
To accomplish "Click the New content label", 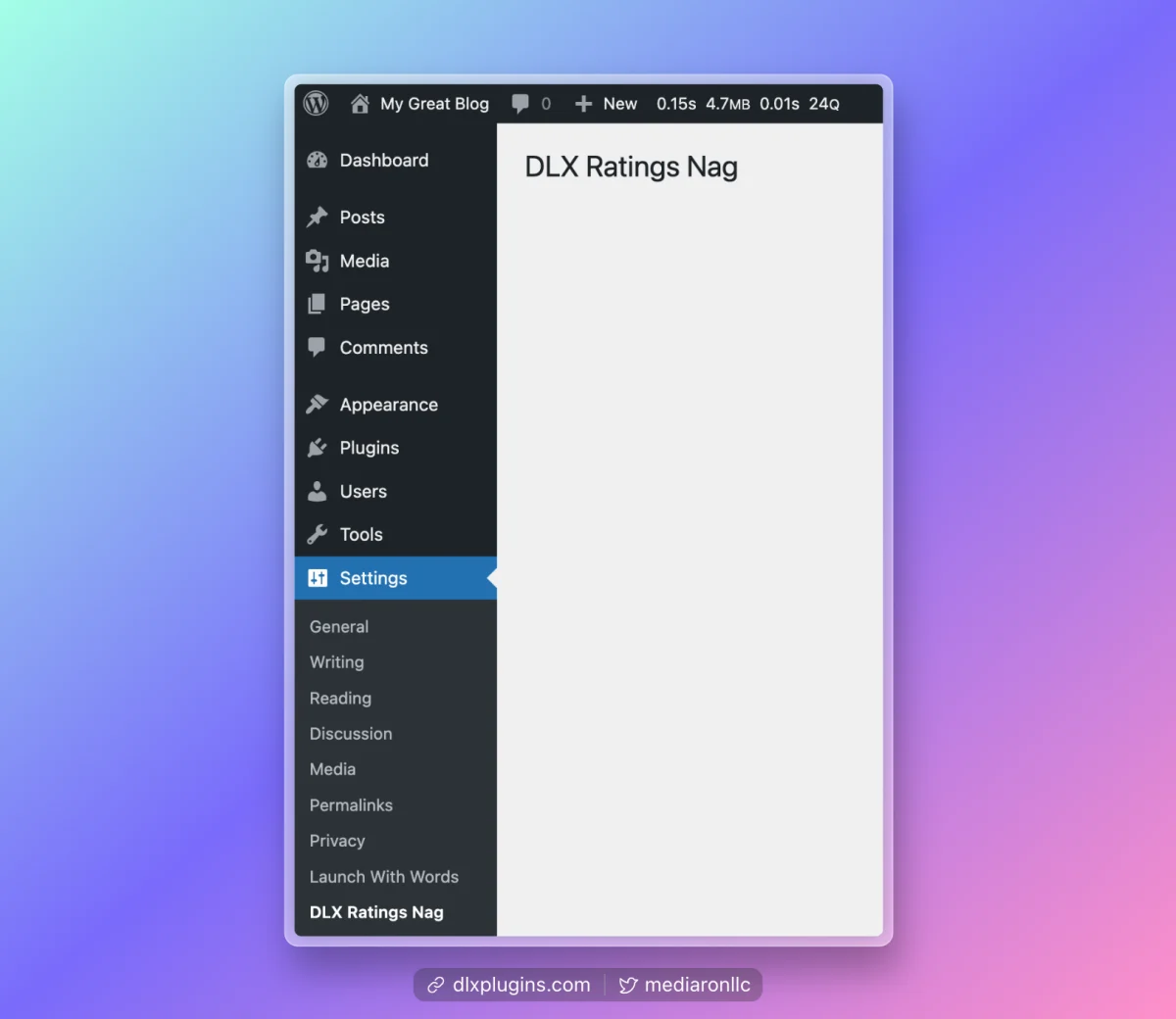I will point(620,104).
